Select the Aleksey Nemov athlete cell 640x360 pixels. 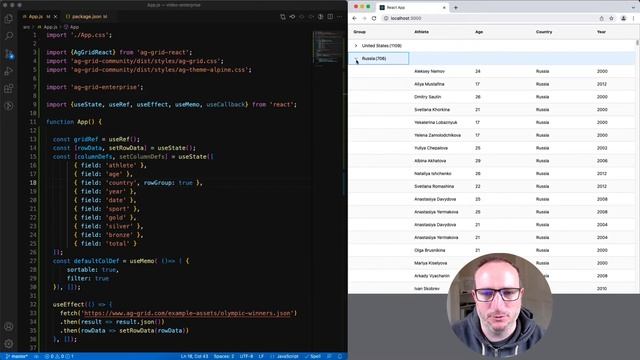(x=429, y=71)
